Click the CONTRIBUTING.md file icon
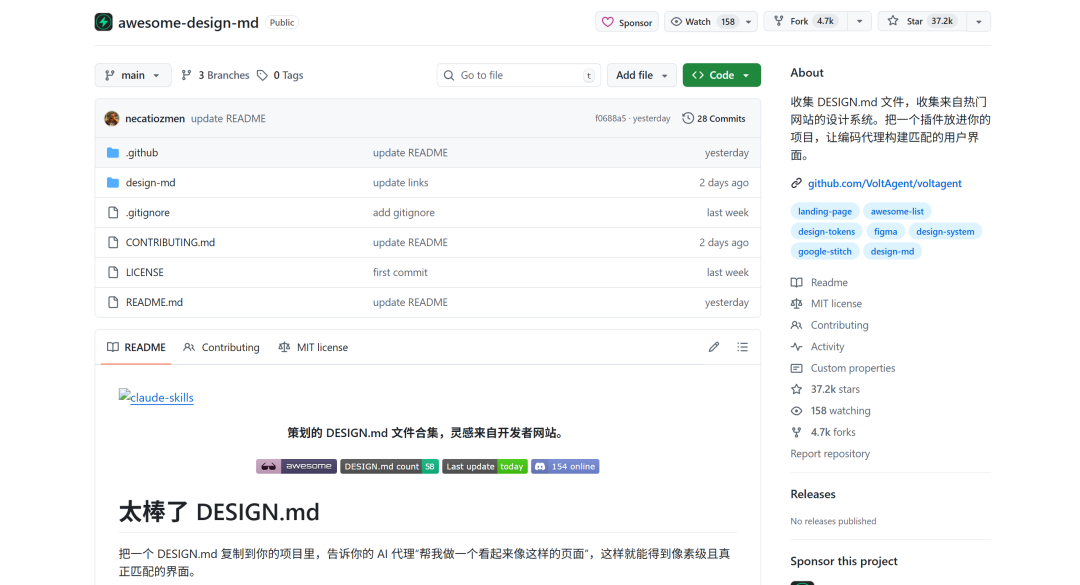The image size is (1080, 585). coord(113,243)
